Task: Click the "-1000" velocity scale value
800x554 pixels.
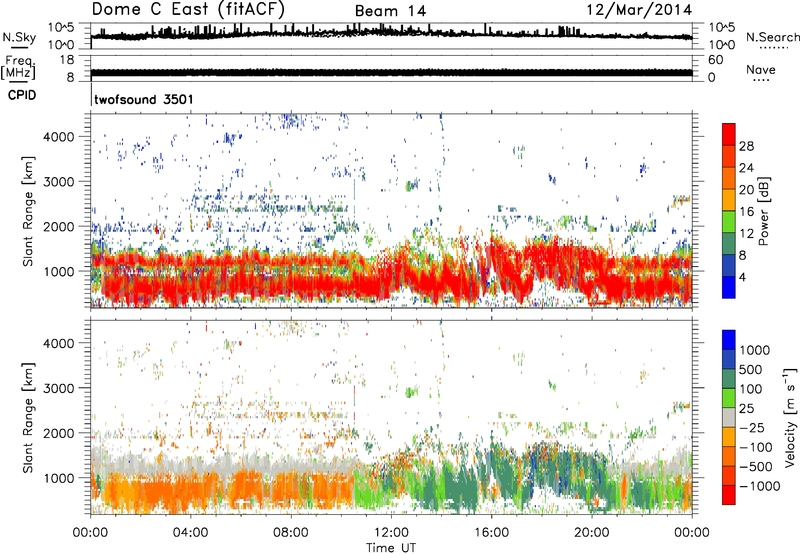Action: (759, 486)
